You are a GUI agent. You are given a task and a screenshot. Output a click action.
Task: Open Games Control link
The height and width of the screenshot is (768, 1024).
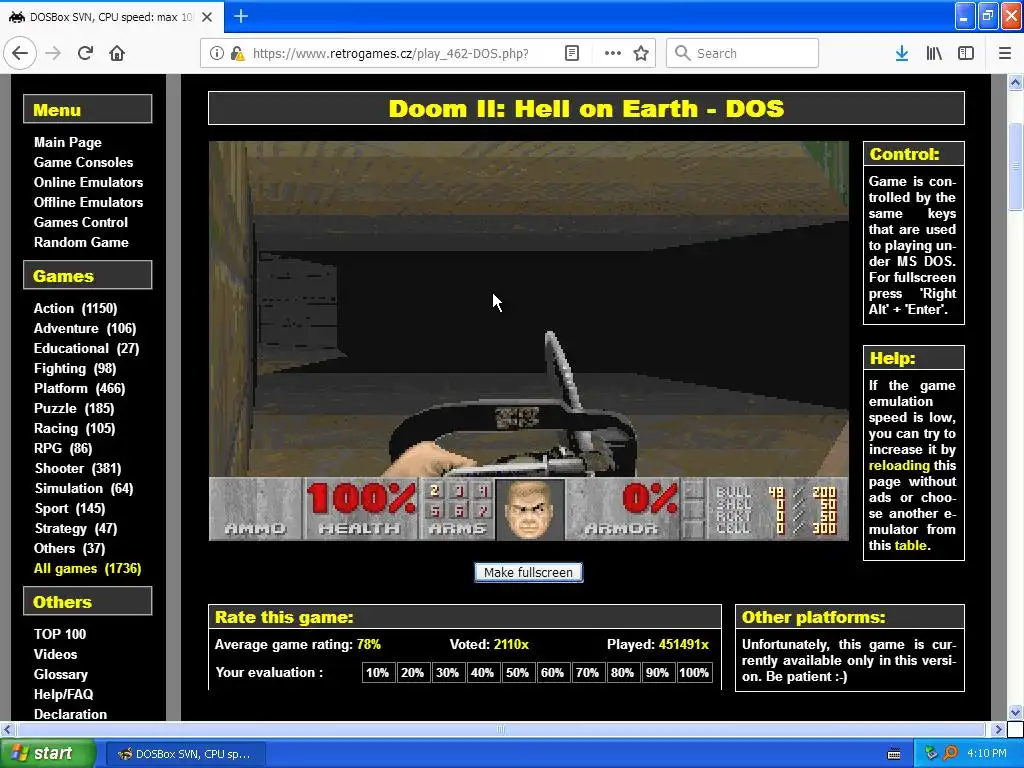point(81,222)
